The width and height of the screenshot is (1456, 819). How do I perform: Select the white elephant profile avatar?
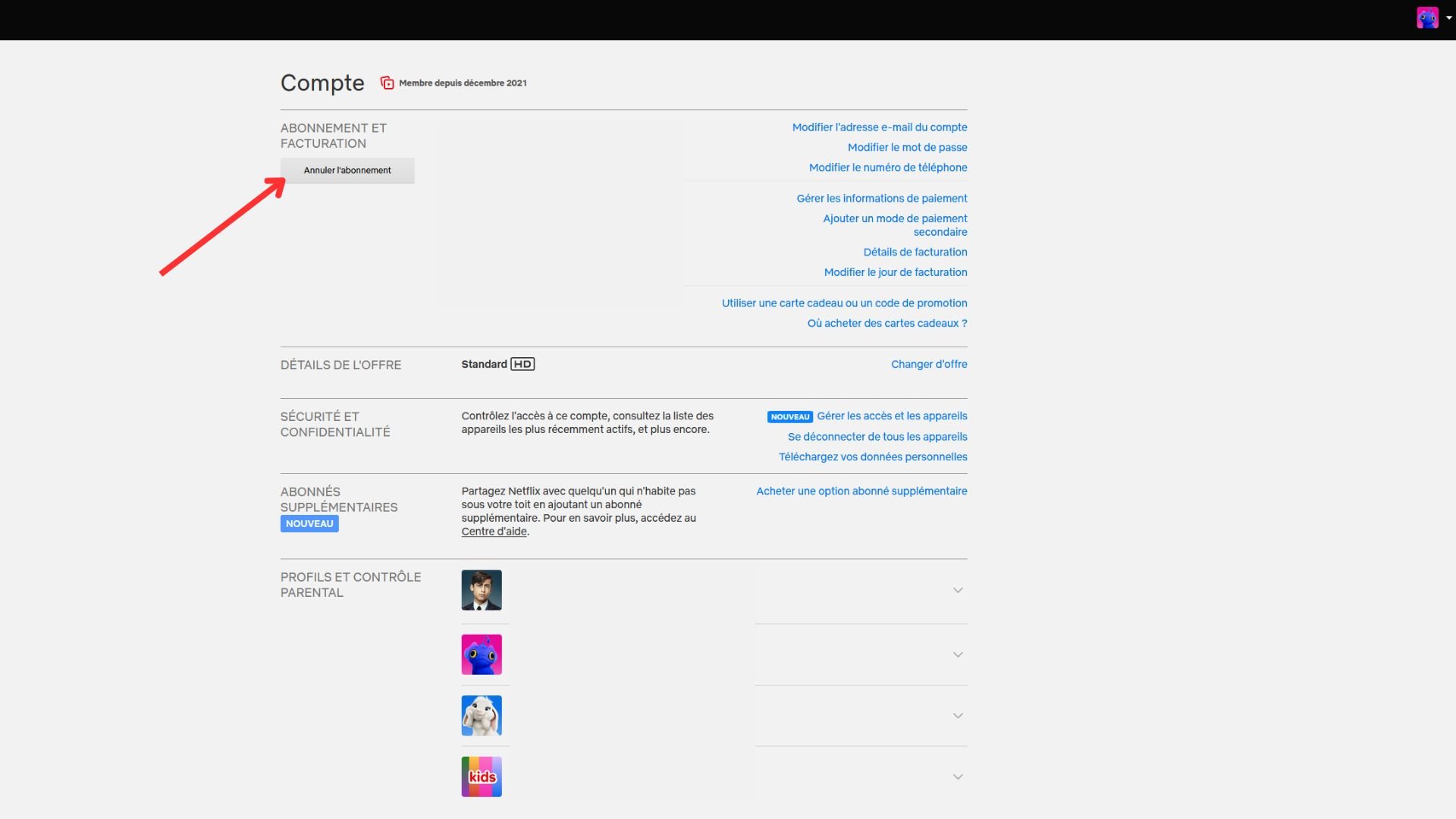(x=482, y=716)
